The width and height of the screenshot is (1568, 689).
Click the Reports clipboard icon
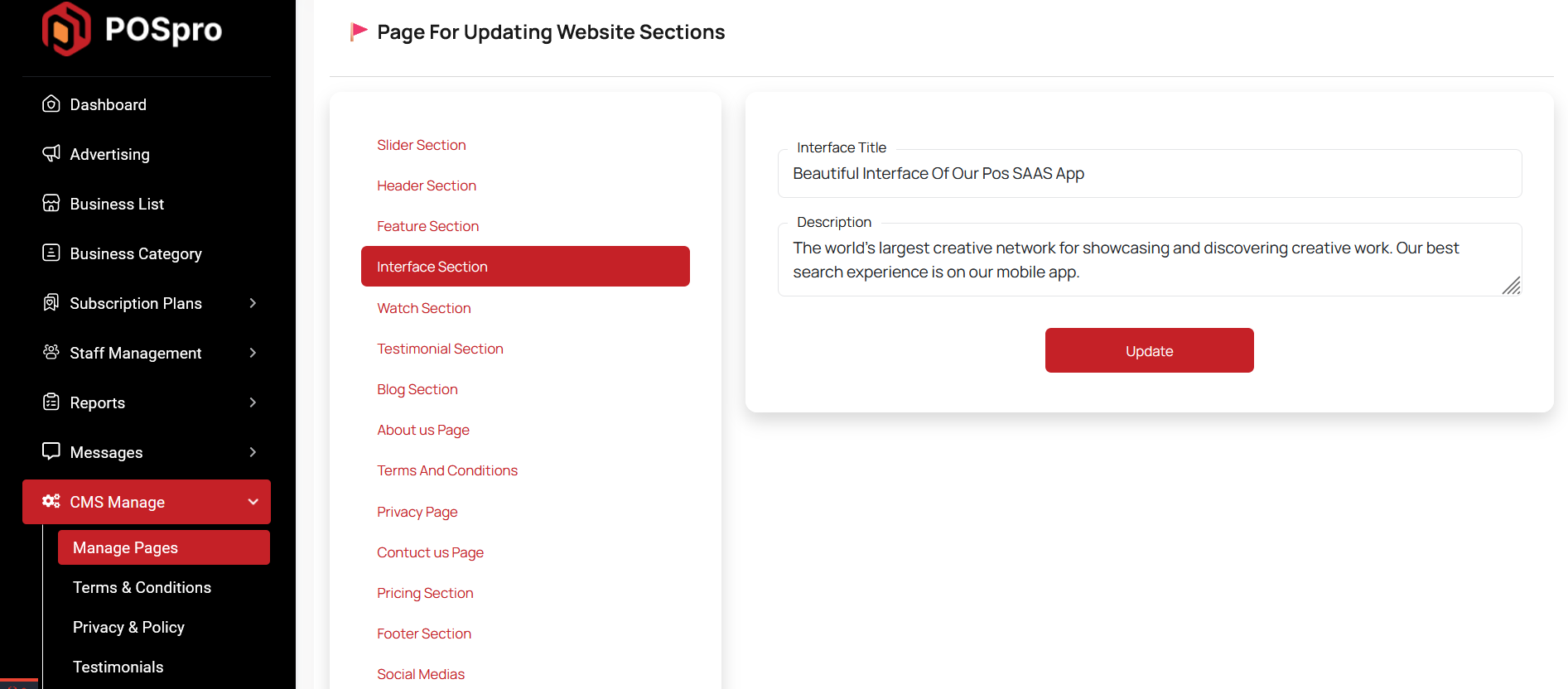pos(51,402)
